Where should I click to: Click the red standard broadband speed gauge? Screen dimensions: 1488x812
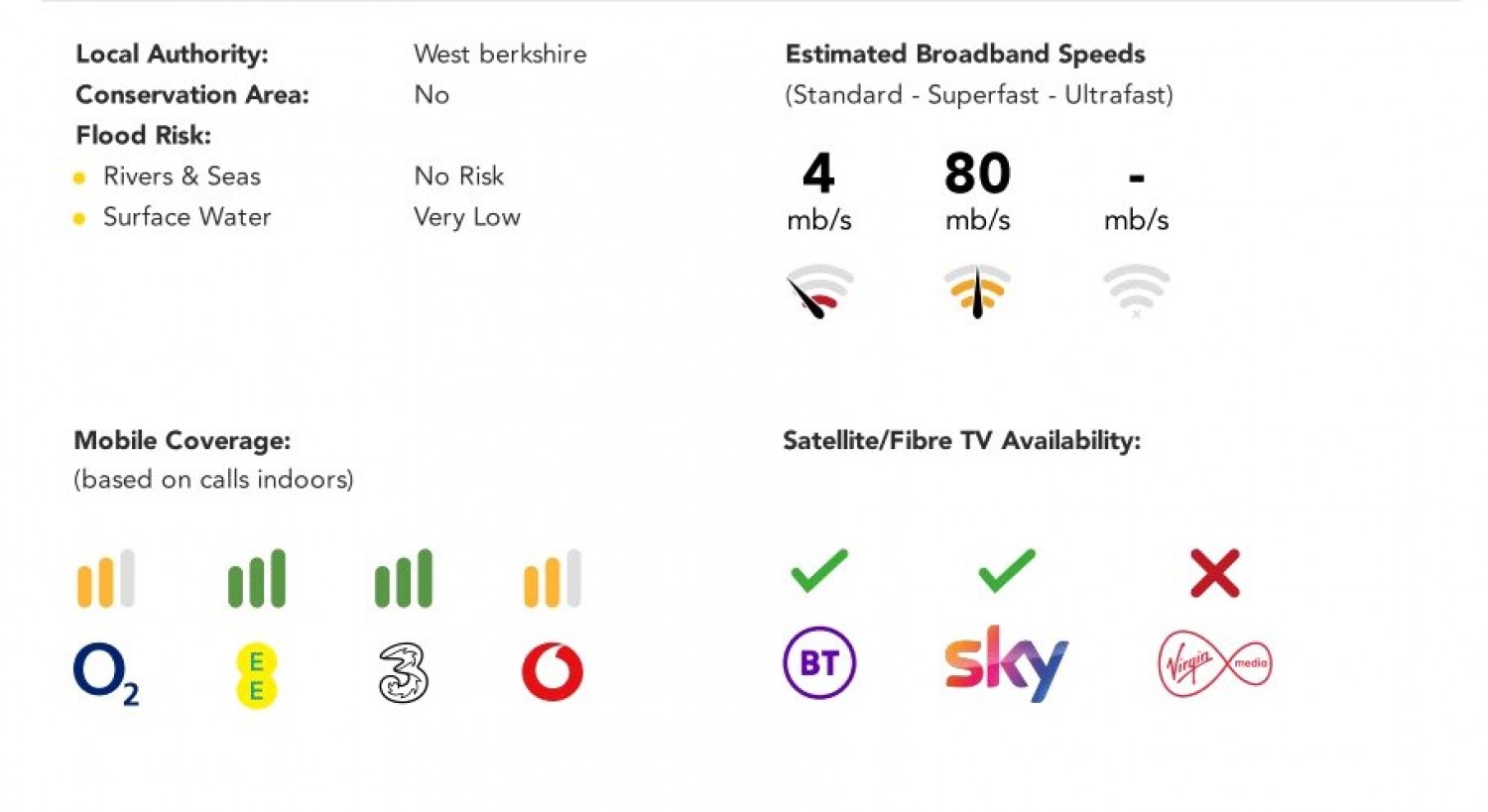pos(818,291)
